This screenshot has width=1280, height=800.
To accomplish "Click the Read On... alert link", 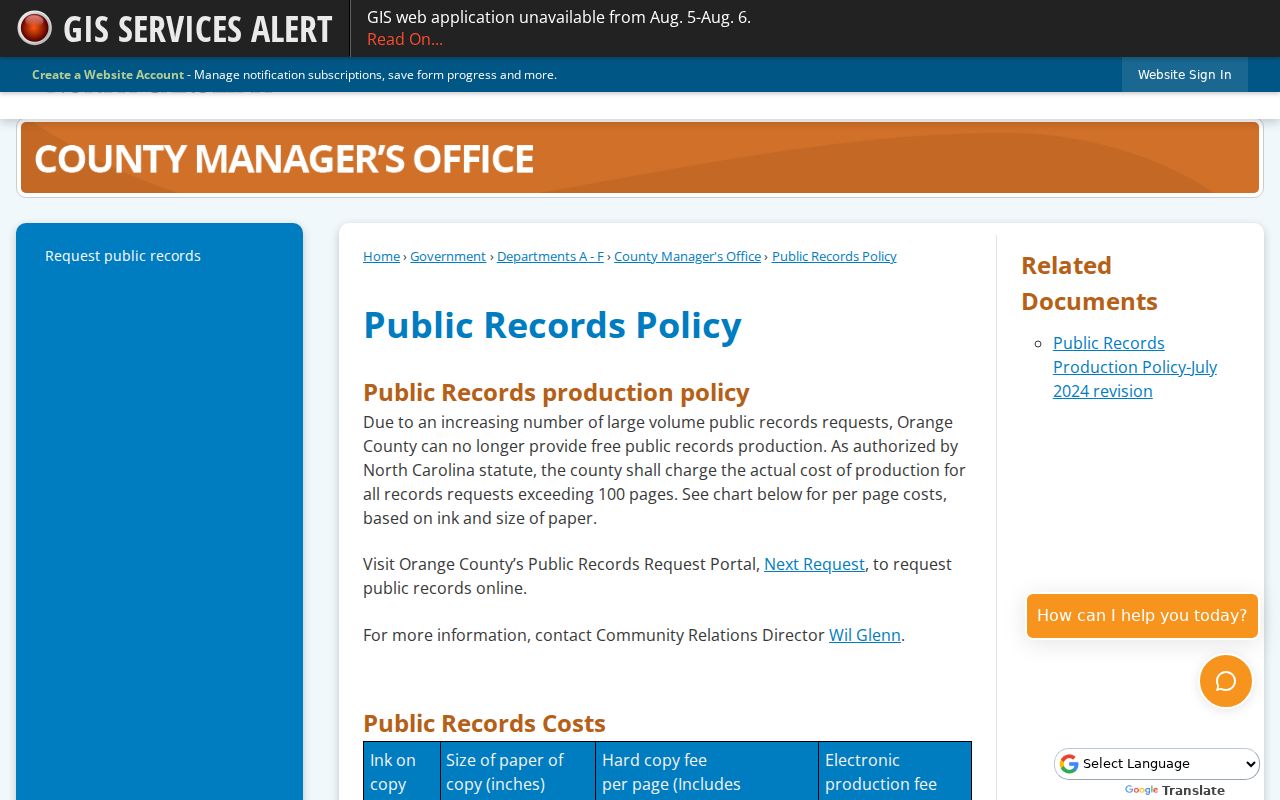I will point(405,39).
